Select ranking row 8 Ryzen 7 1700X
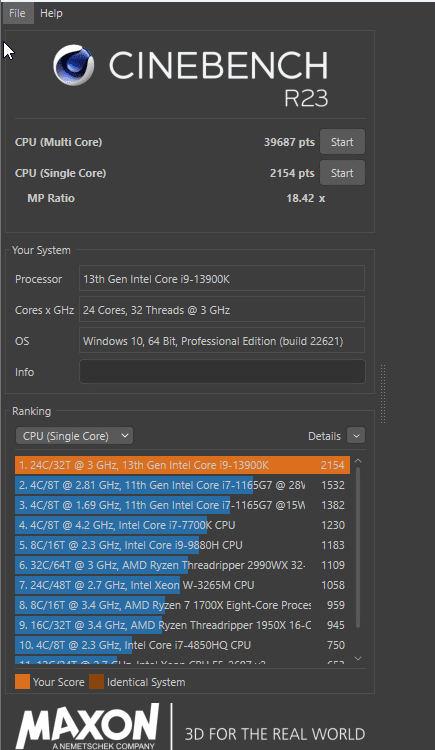The width and height of the screenshot is (435, 750). [x=182, y=605]
